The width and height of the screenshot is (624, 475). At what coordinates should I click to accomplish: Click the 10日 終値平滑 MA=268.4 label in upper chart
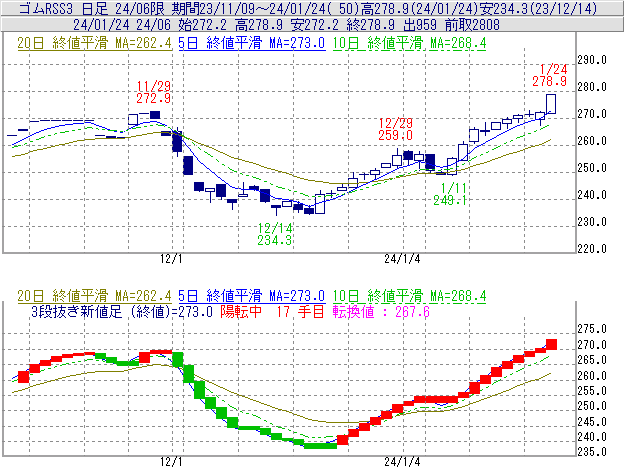410,43
